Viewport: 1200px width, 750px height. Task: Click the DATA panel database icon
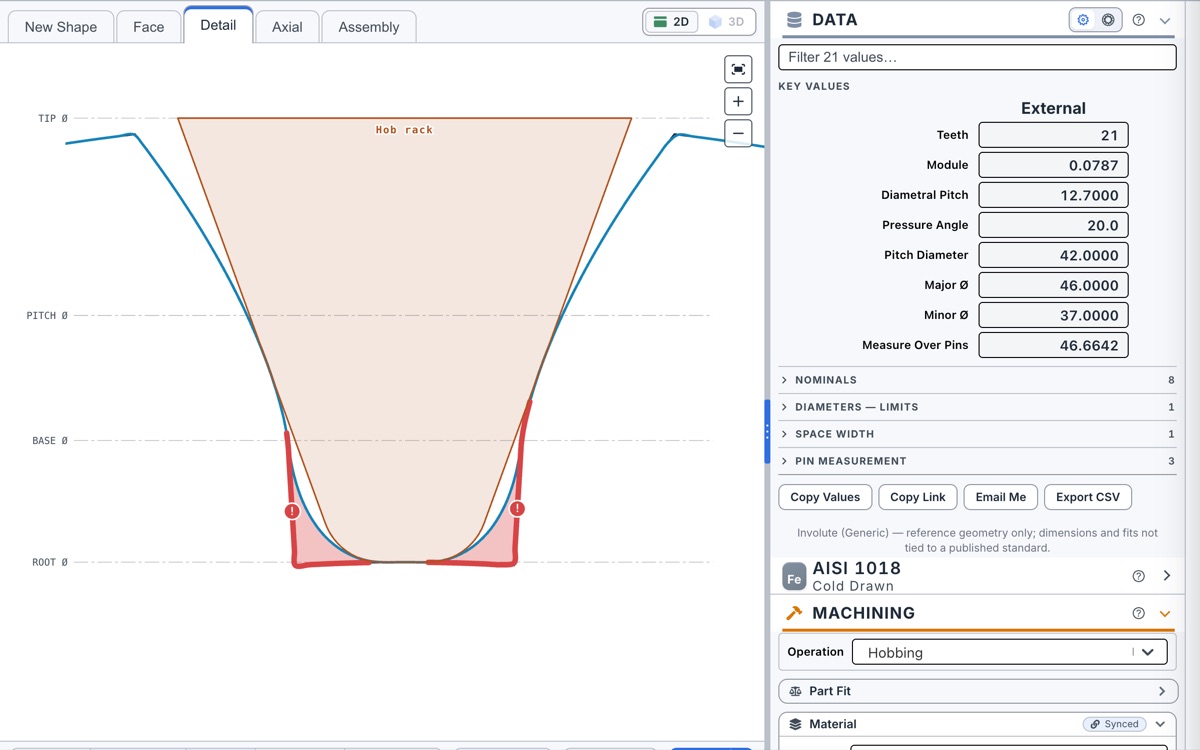[x=795, y=20]
